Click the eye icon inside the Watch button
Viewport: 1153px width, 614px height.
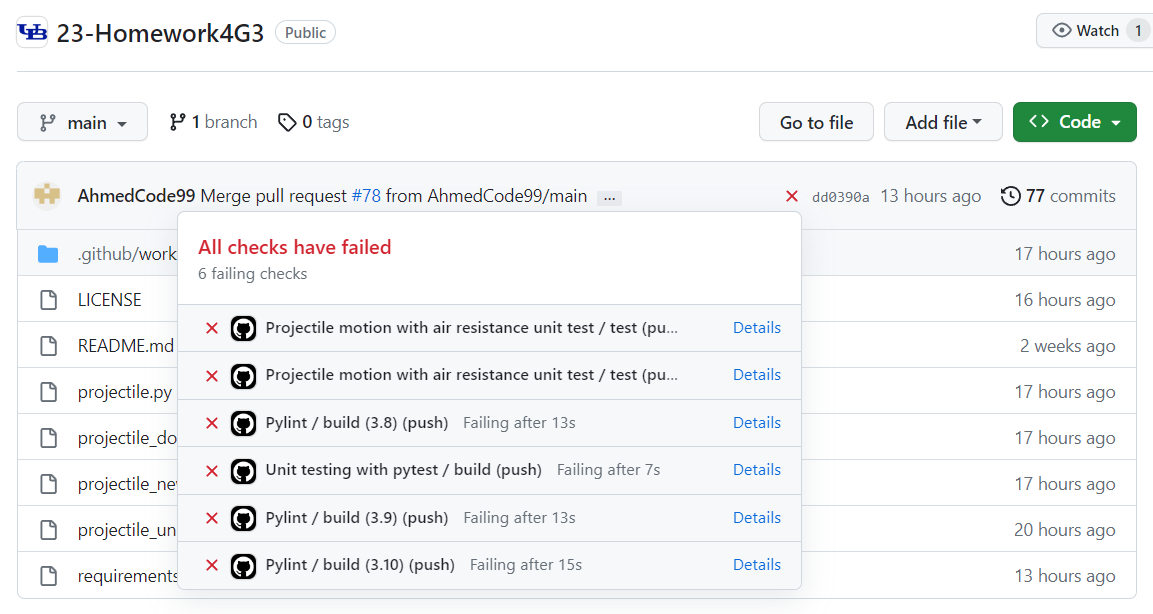(x=1062, y=30)
